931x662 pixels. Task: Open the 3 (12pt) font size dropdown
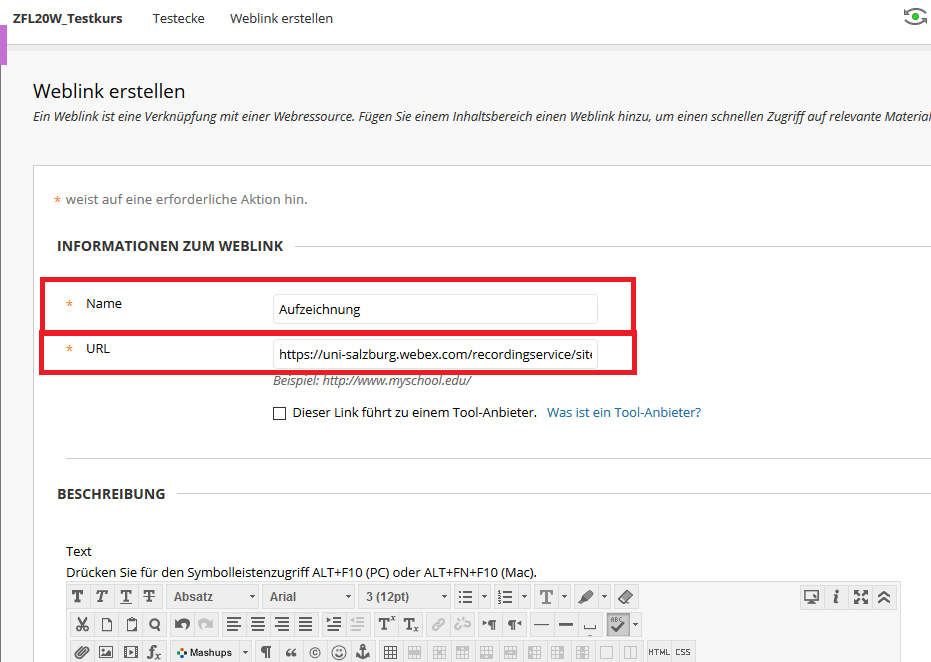[404, 597]
